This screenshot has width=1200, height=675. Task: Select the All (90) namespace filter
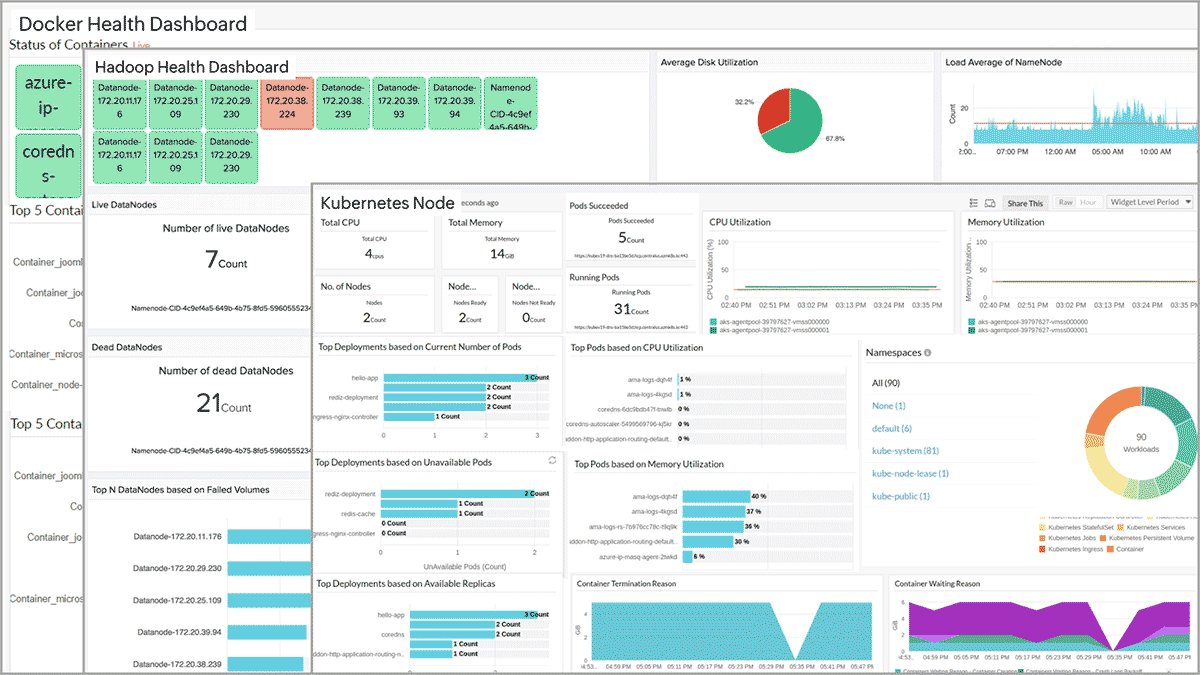pyautogui.click(x=886, y=383)
